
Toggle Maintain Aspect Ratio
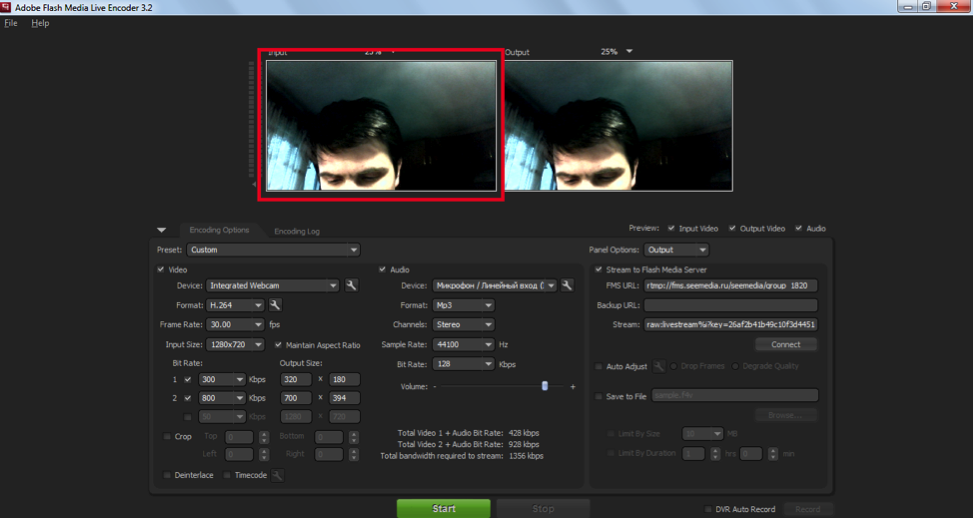coord(278,345)
